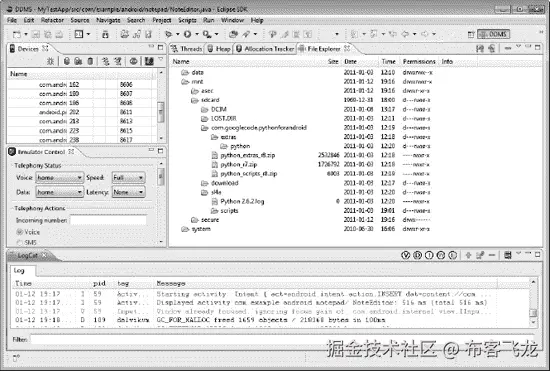Open dropdown arrow next to Debug icon
Screen dimensions: 550x371
coord(177,34)
